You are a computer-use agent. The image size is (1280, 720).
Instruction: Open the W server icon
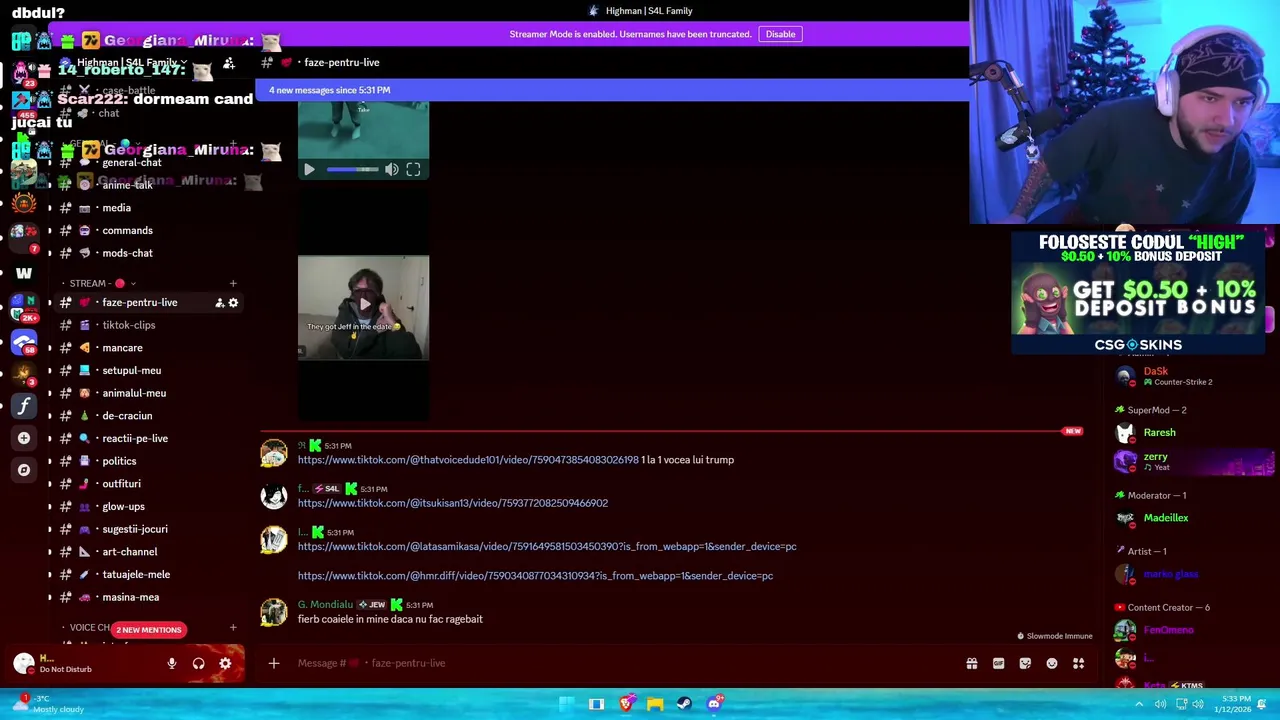tap(24, 273)
